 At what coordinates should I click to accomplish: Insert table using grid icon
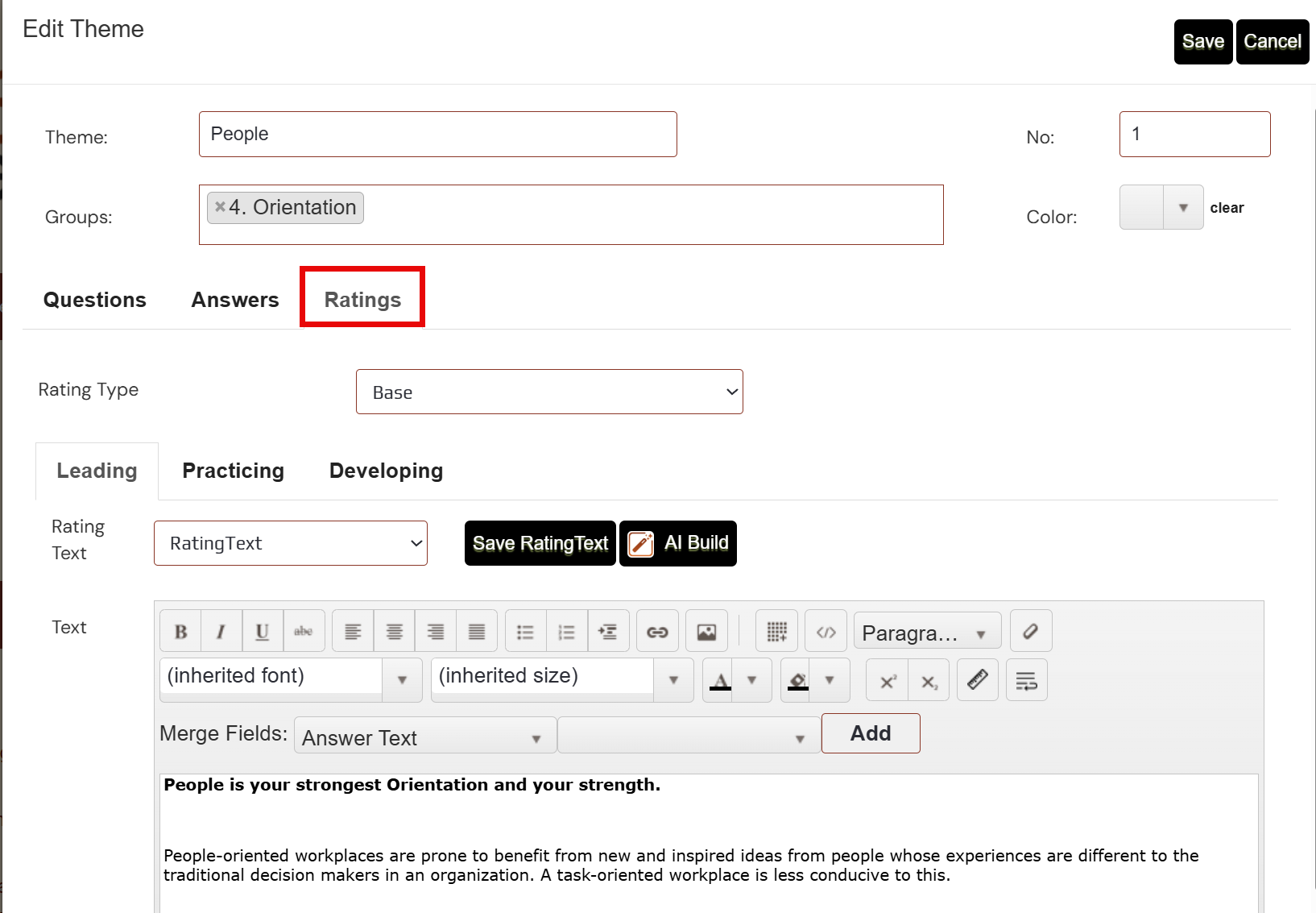pyautogui.click(x=776, y=631)
